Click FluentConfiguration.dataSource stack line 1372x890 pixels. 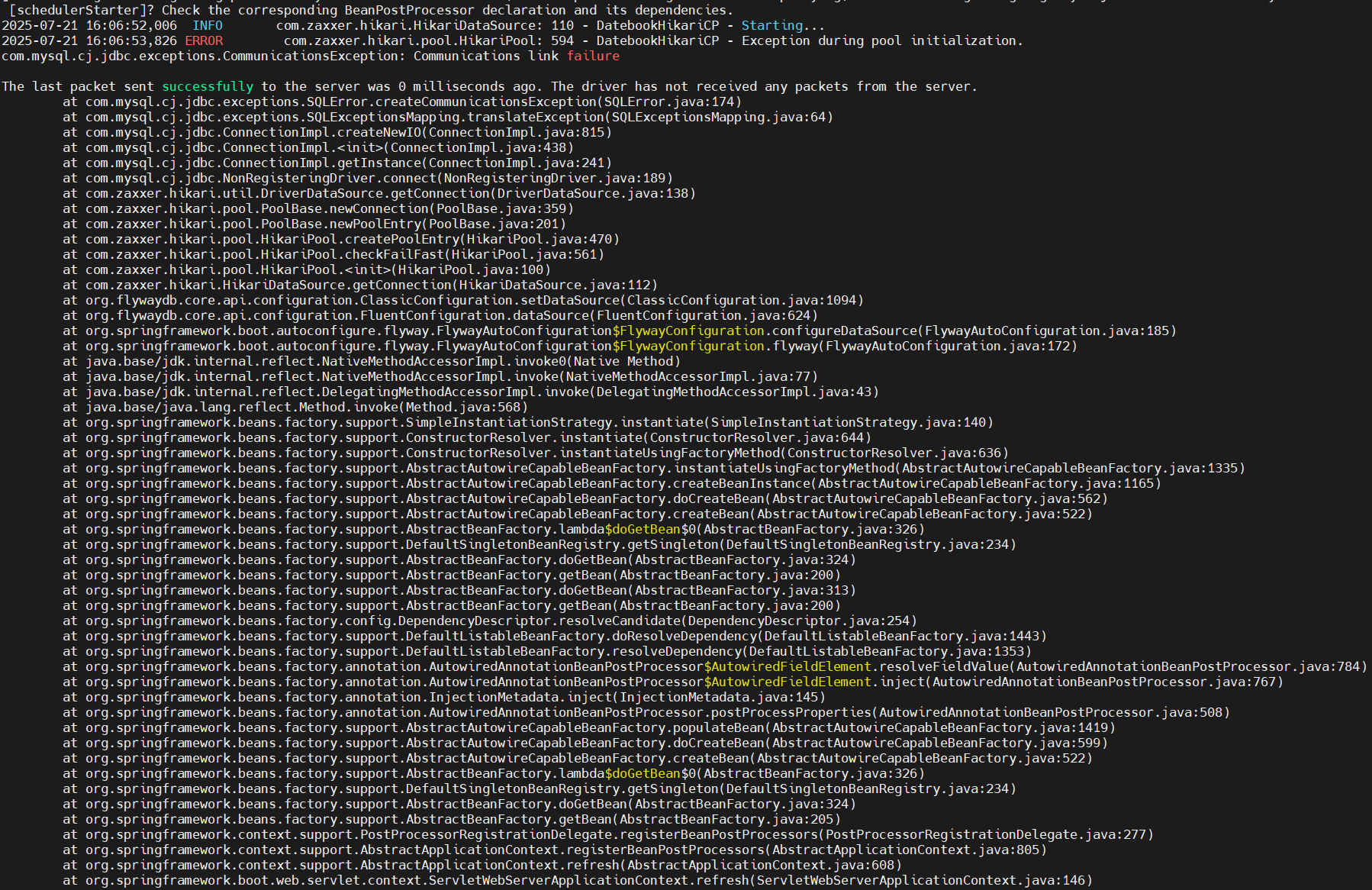tap(440, 316)
